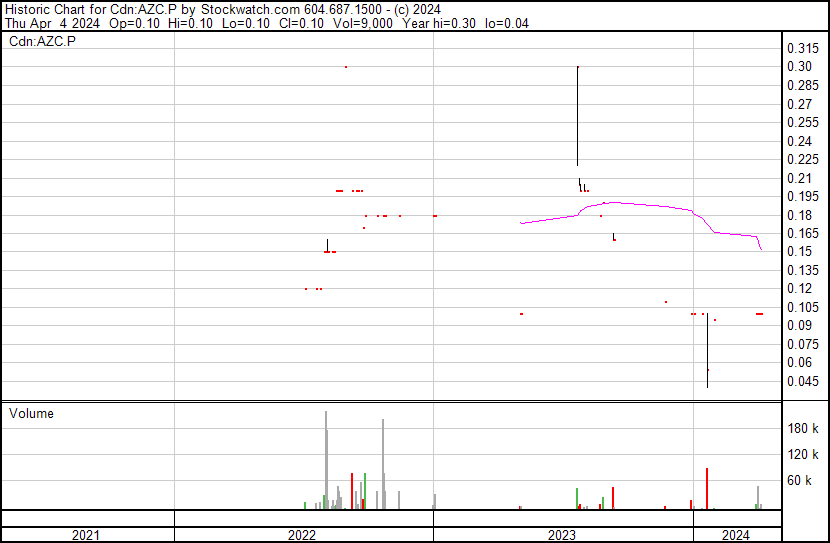
Task: Click the 0.225 price axis label
Action: click(802, 159)
